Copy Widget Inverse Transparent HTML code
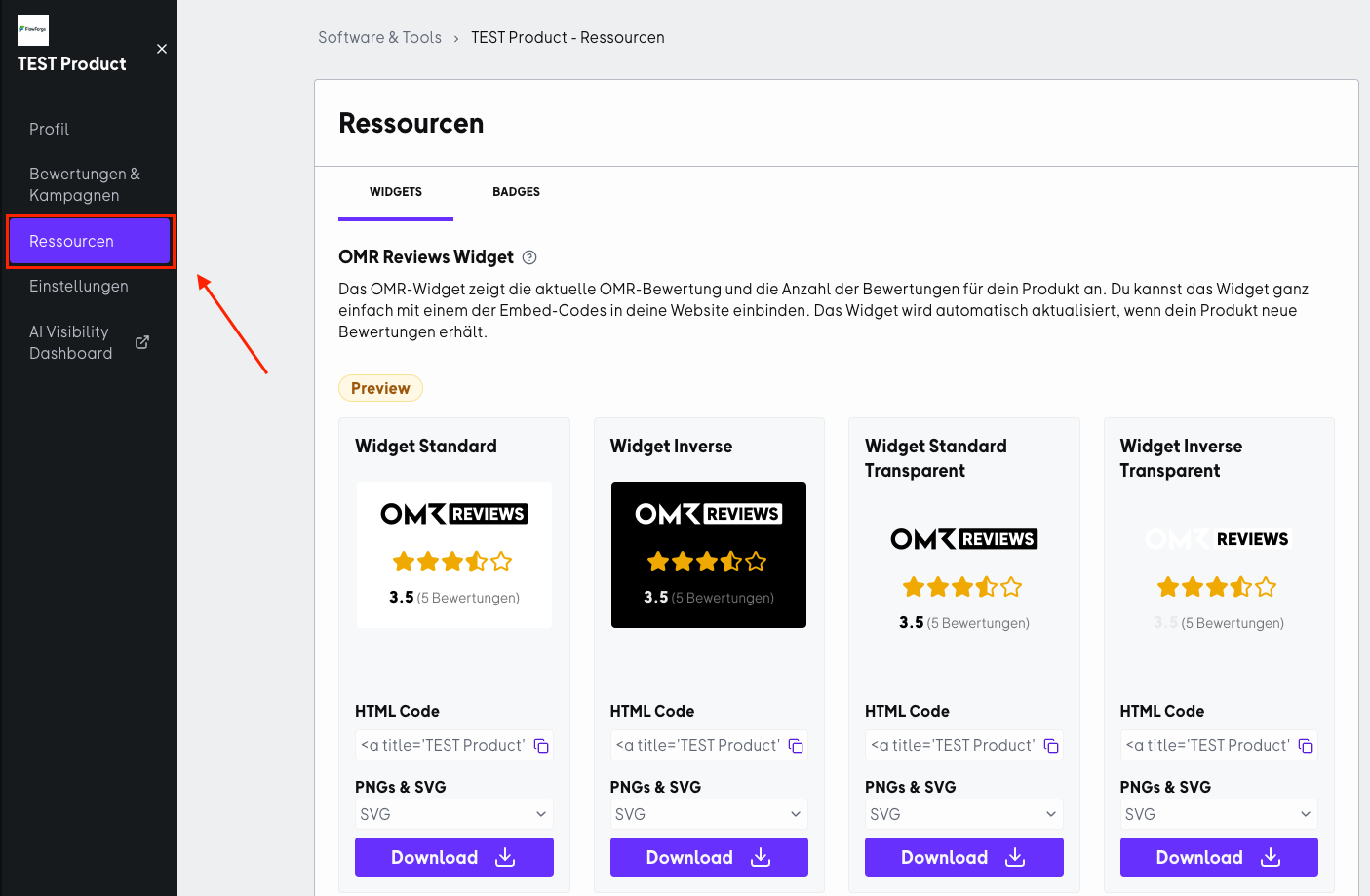1370x896 pixels. pyautogui.click(x=1306, y=746)
